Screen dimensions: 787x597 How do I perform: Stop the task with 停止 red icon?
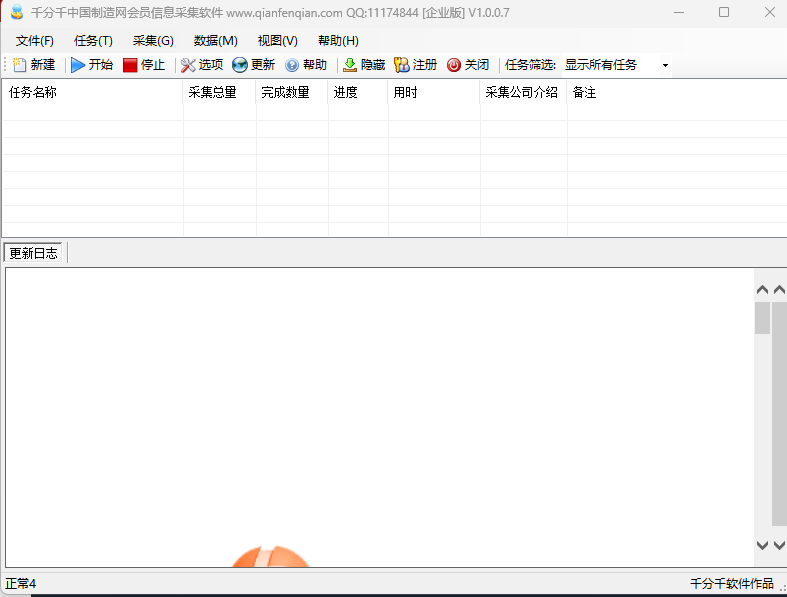tap(130, 65)
